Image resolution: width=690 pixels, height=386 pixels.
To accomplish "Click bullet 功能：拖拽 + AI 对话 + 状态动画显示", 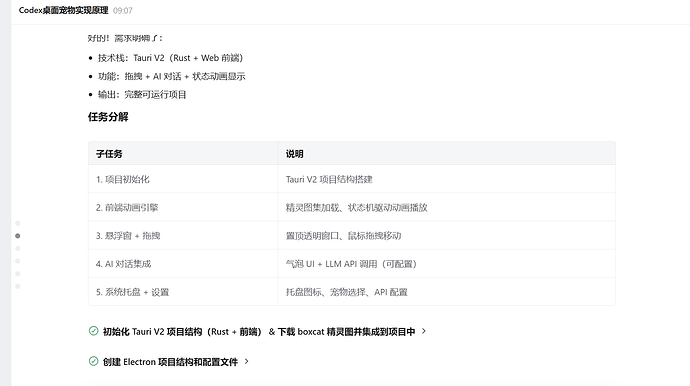I will click(172, 76).
